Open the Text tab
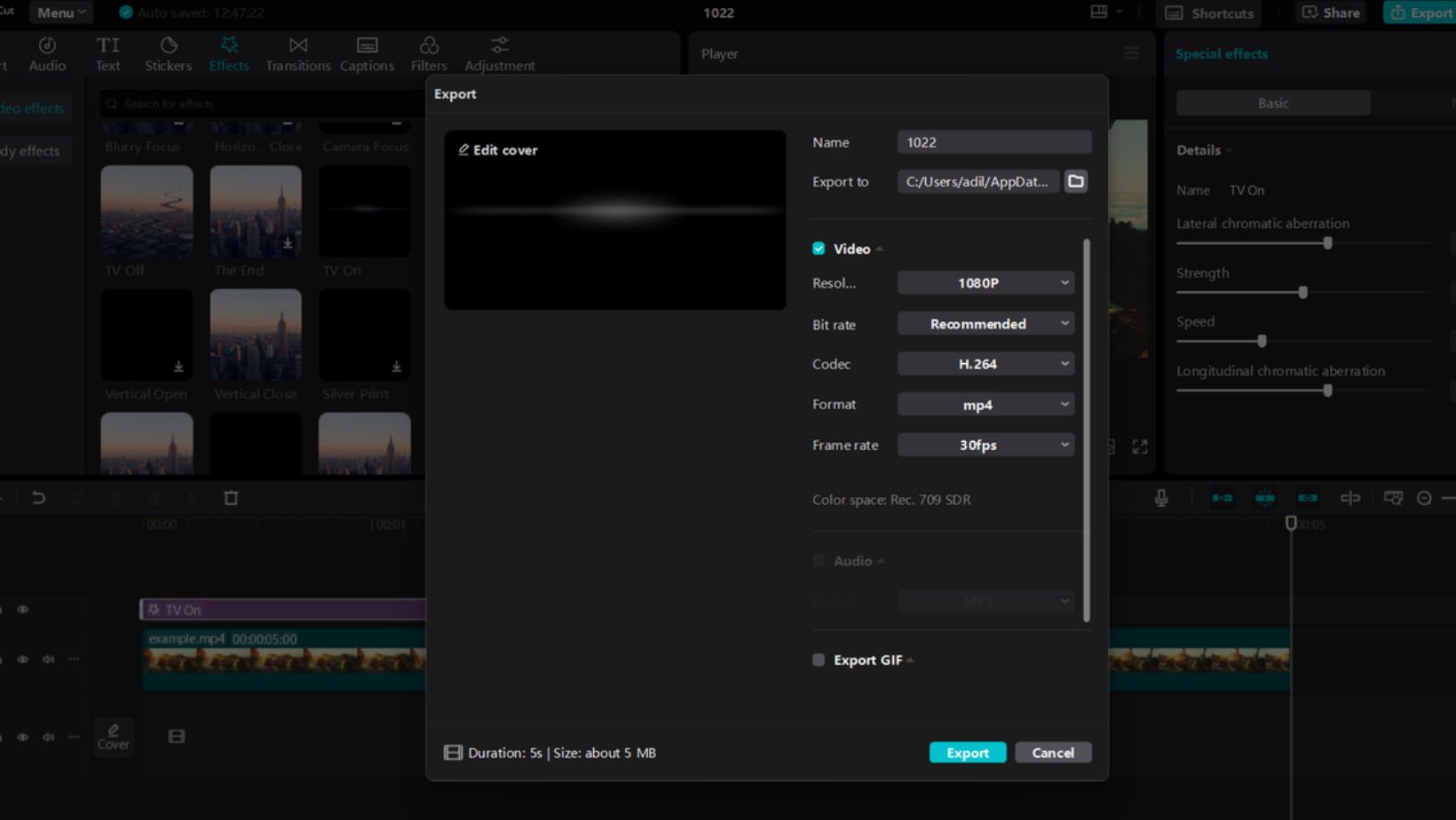The image size is (1456, 820). click(x=107, y=54)
